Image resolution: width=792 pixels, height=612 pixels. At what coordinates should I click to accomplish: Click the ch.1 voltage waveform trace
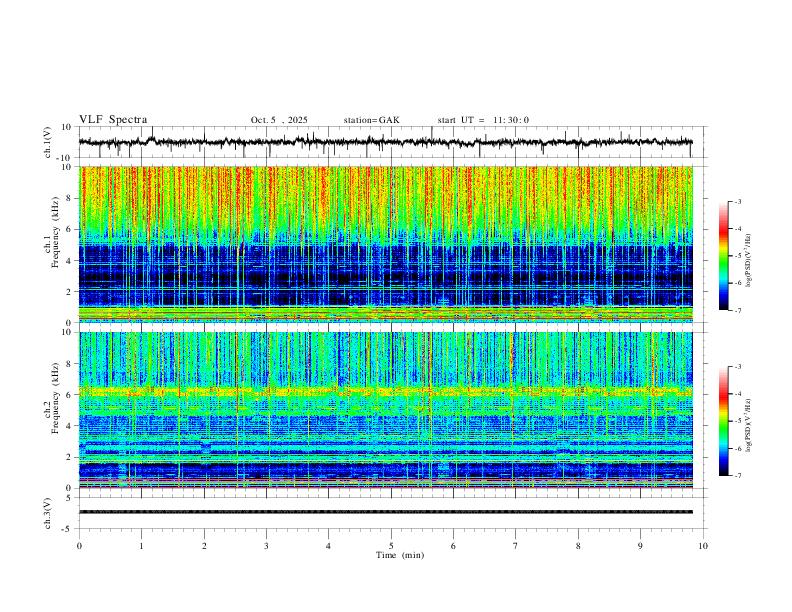click(x=386, y=142)
